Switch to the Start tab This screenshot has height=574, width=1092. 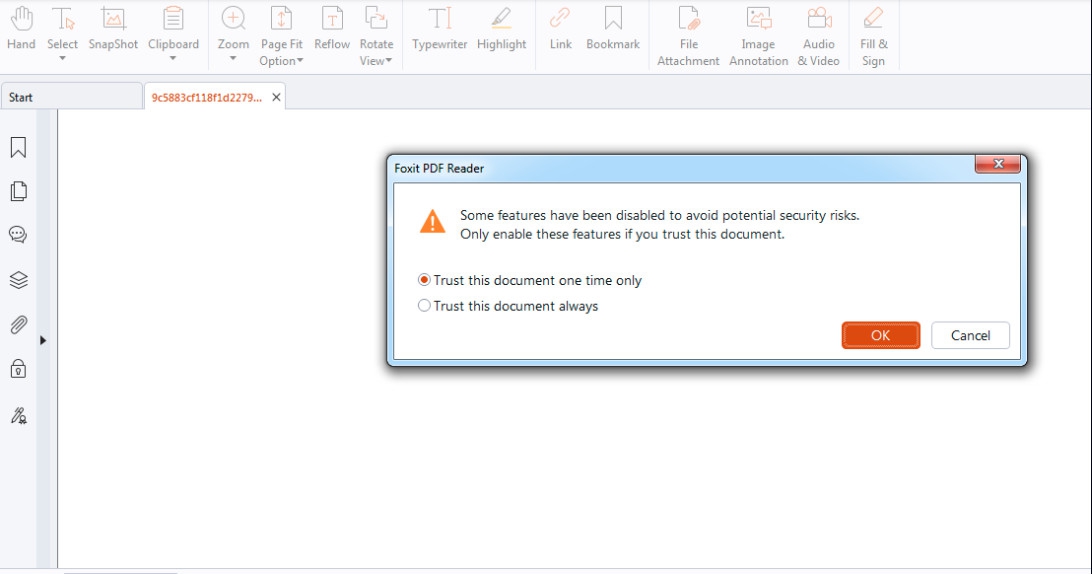point(72,97)
